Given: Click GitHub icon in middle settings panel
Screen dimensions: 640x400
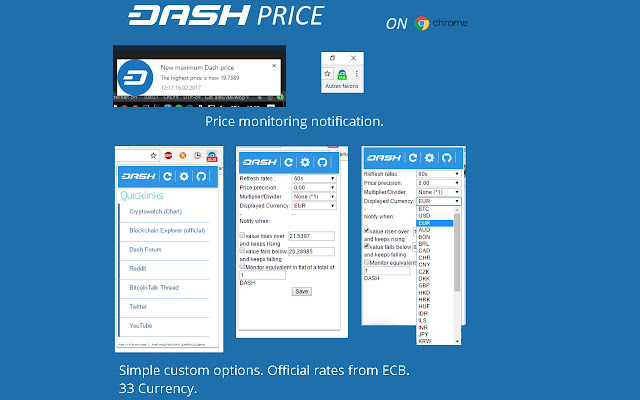Looking at the screenshot, I should coord(322,162).
